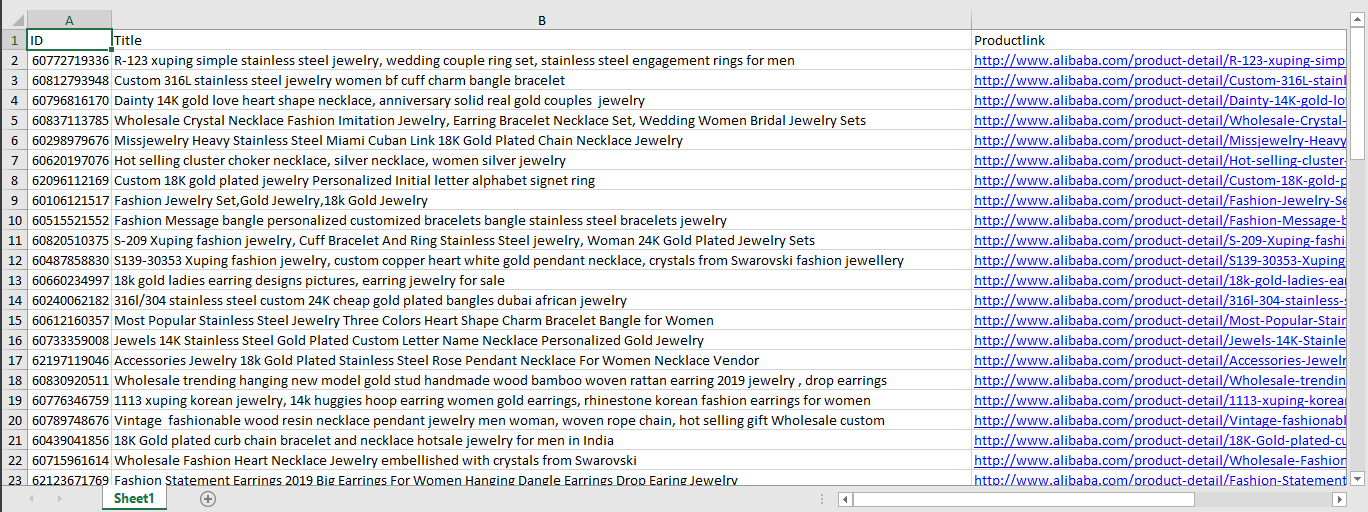This screenshot has height=512, width=1368.
Task: Open the R-123-xuping product link
Action: point(1160,60)
